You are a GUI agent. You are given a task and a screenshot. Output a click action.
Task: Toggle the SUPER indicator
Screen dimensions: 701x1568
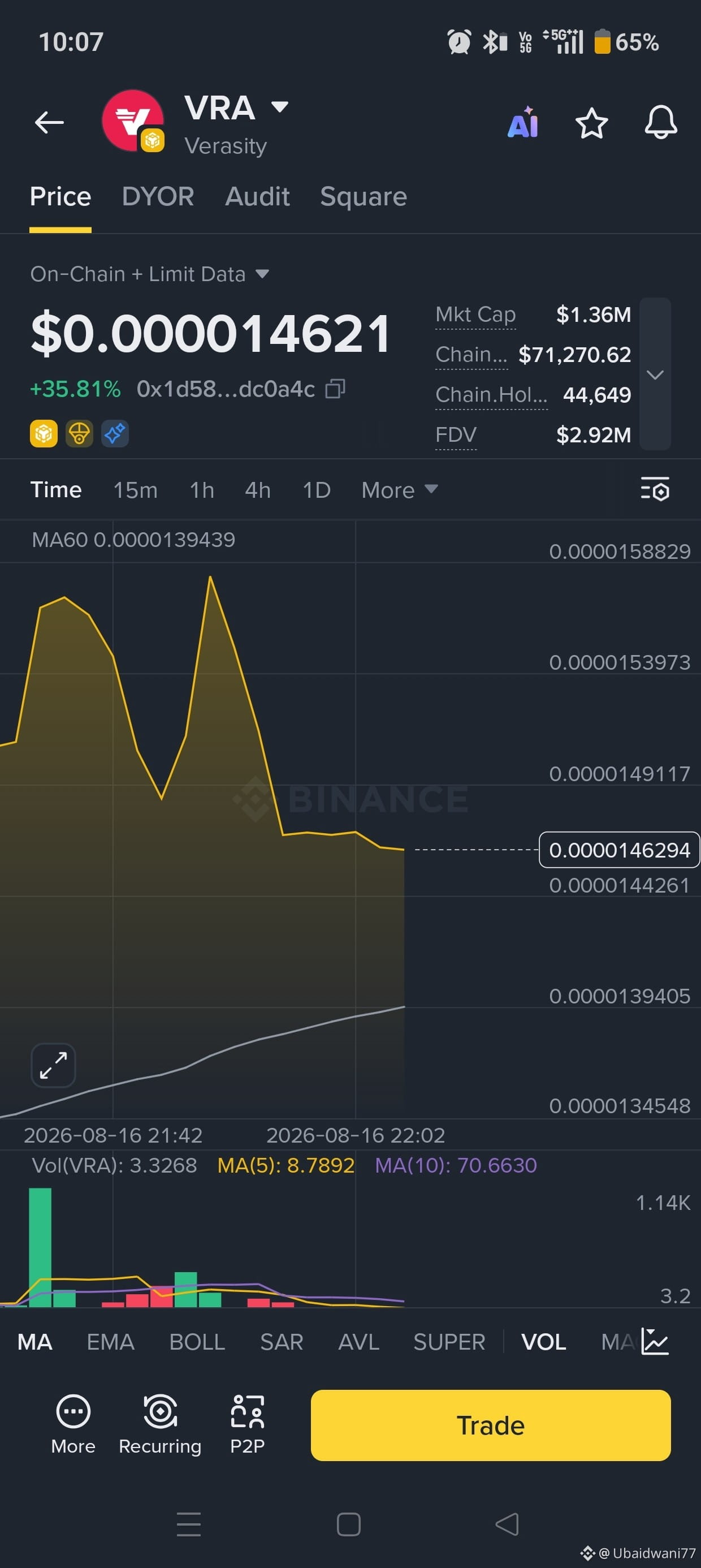point(449,1342)
